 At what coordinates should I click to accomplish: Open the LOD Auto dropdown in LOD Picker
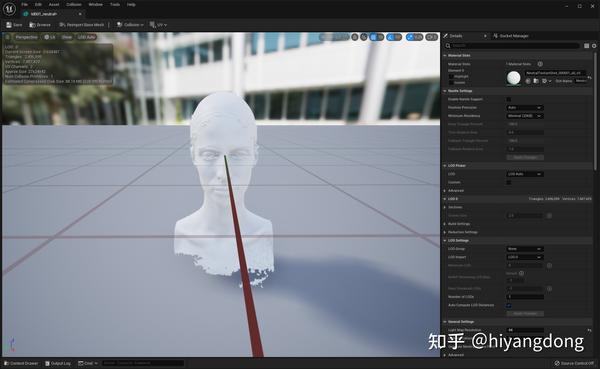[x=525, y=174]
